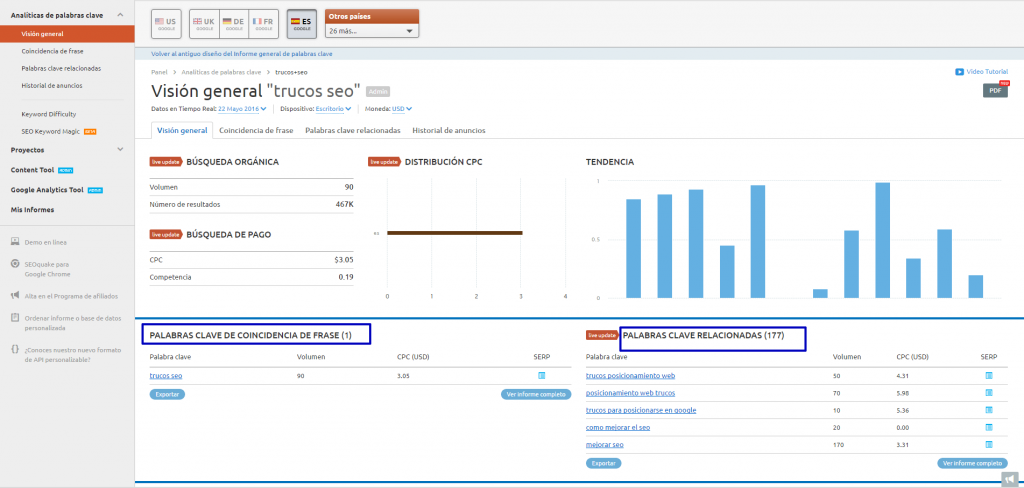The width and height of the screenshot is (1024, 488).
Task: Switch to Visión general tab
Action: coord(182,130)
